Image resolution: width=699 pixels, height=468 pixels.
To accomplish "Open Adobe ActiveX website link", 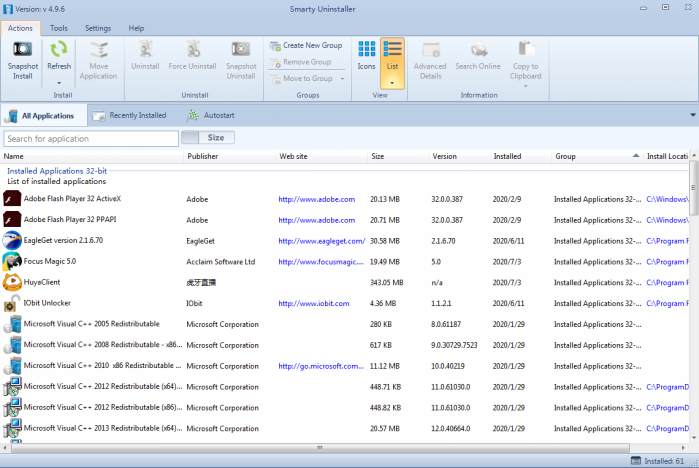I will pos(317,199).
